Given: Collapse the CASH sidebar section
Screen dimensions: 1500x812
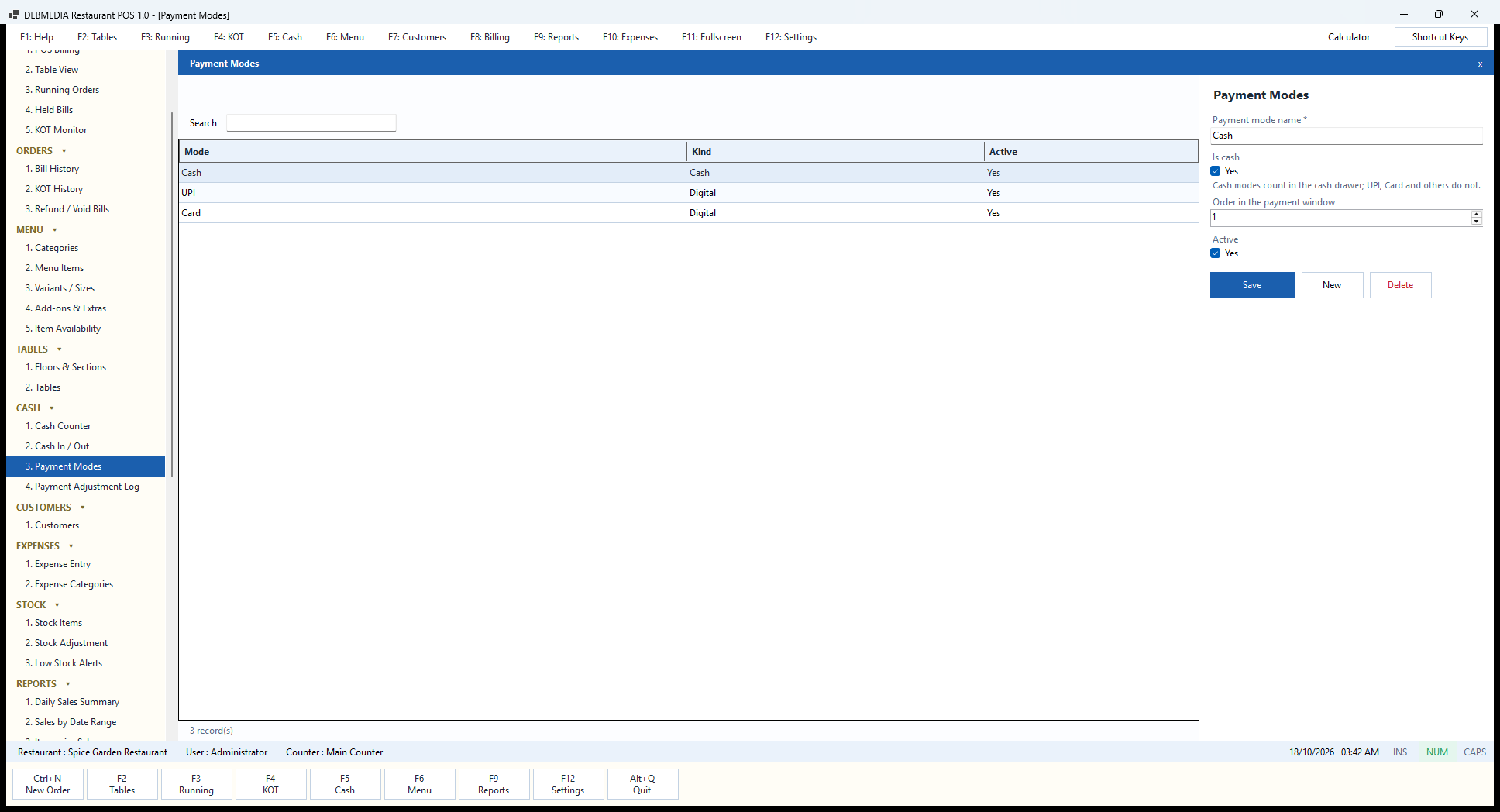Looking at the screenshot, I should (x=52, y=408).
